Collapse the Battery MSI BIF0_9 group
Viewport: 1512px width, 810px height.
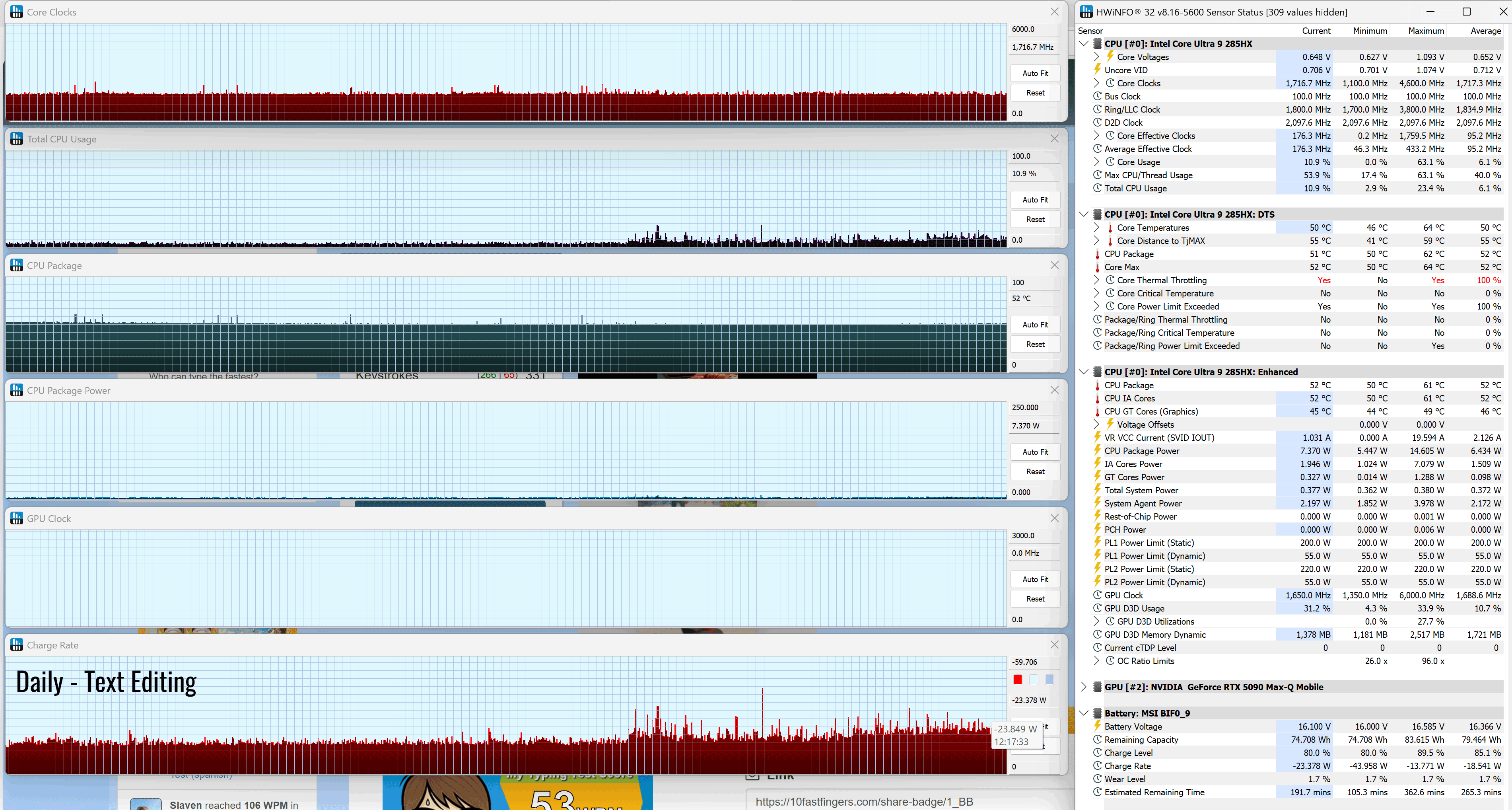coord(1084,713)
